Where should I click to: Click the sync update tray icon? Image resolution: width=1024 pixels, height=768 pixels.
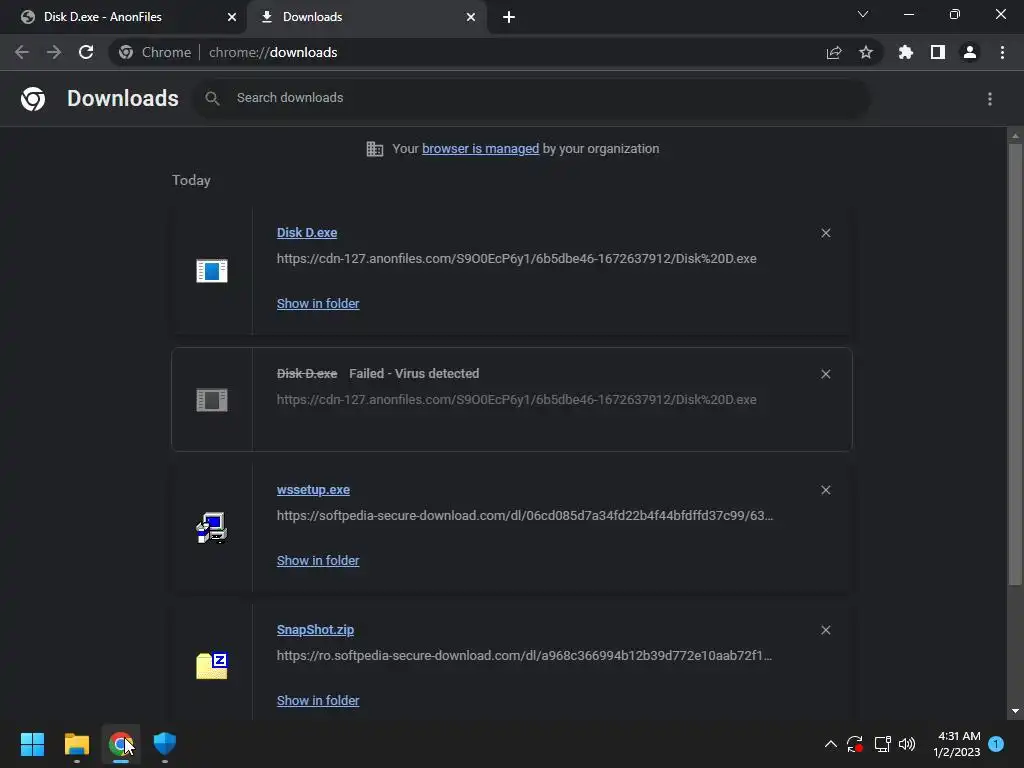pyautogui.click(x=855, y=744)
